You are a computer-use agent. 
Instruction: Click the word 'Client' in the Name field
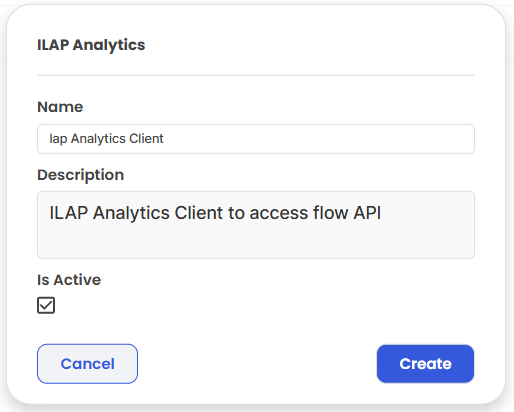pyautogui.click(x=146, y=139)
